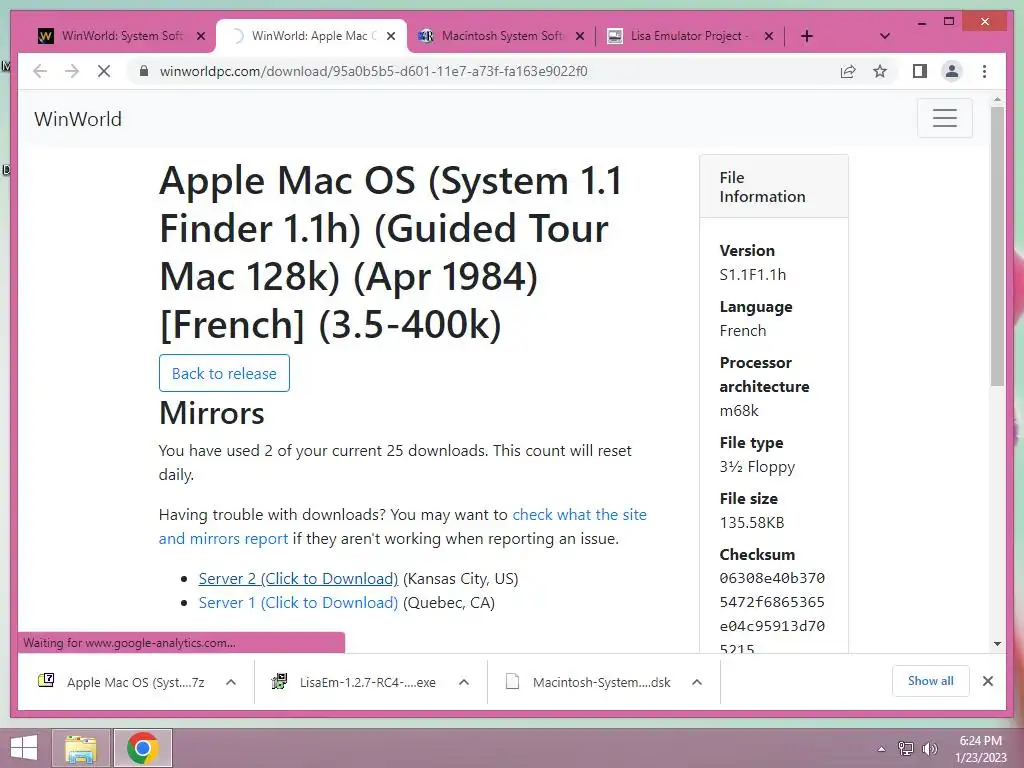The height and width of the screenshot is (768, 1024).
Task: Open the volume tray icon
Action: pyautogui.click(x=929, y=749)
